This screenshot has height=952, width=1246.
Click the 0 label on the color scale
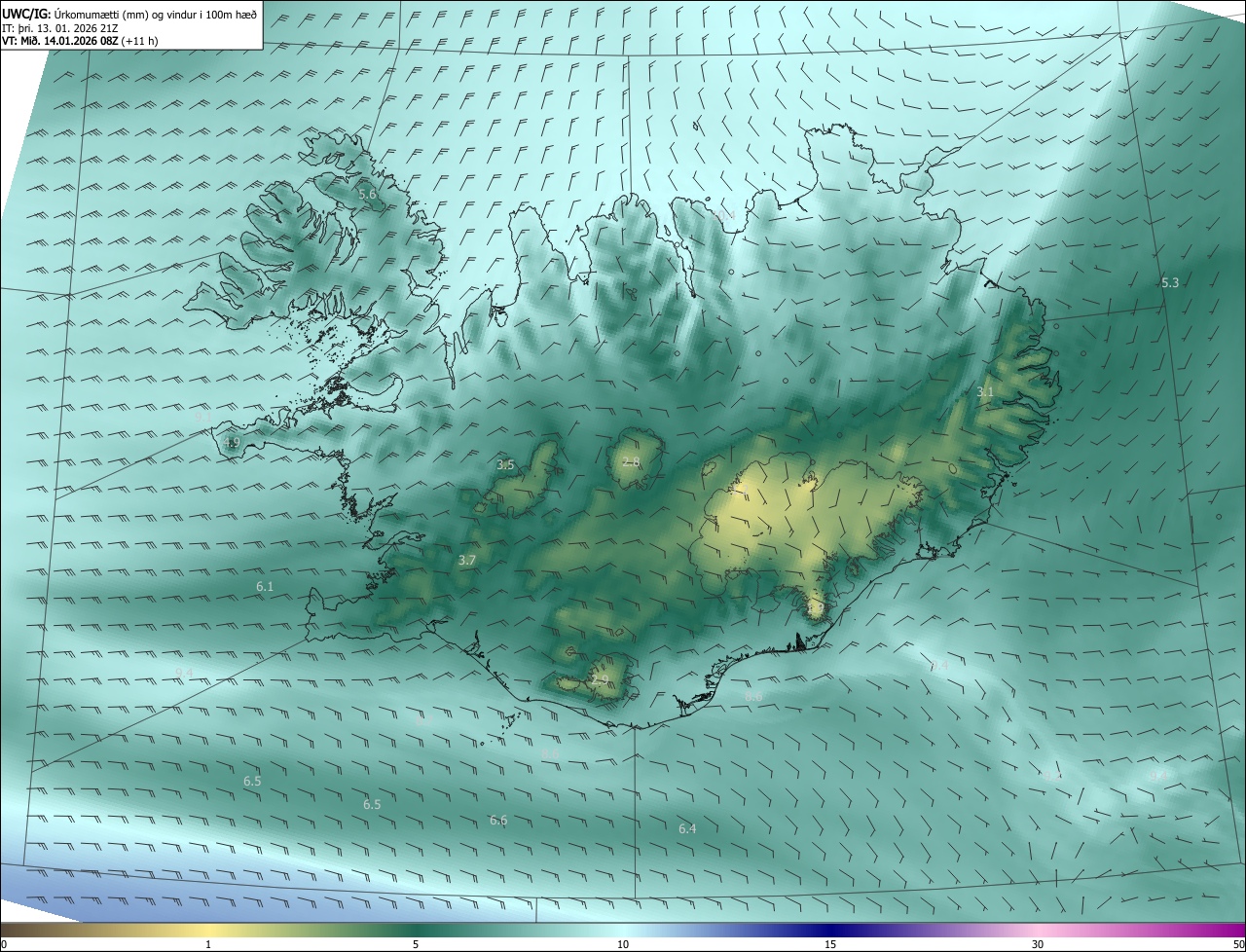pyautogui.click(x=4, y=944)
